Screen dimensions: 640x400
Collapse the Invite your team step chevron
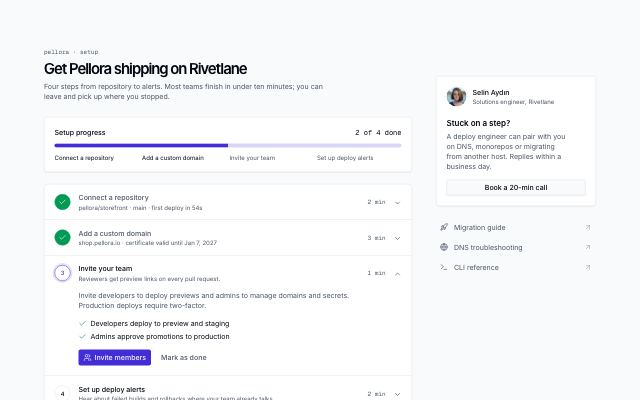[x=397, y=273]
